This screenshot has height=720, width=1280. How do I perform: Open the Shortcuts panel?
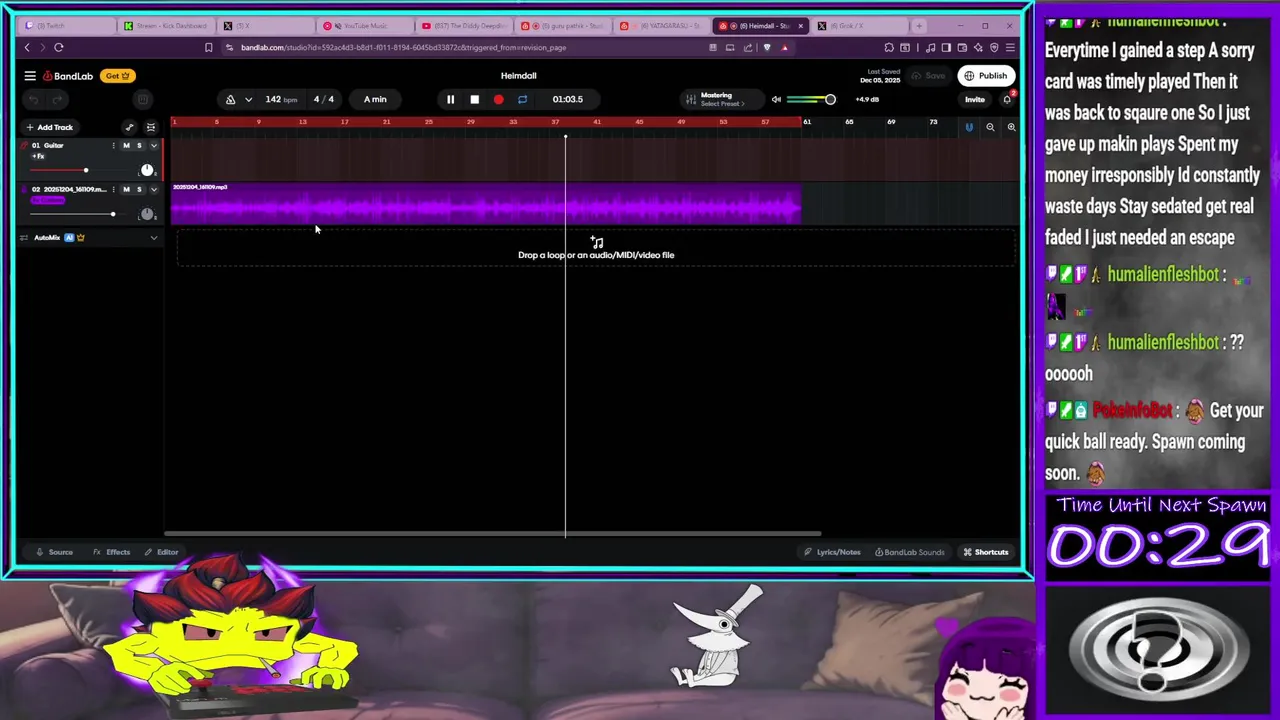pyautogui.click(x=985, y=552)
